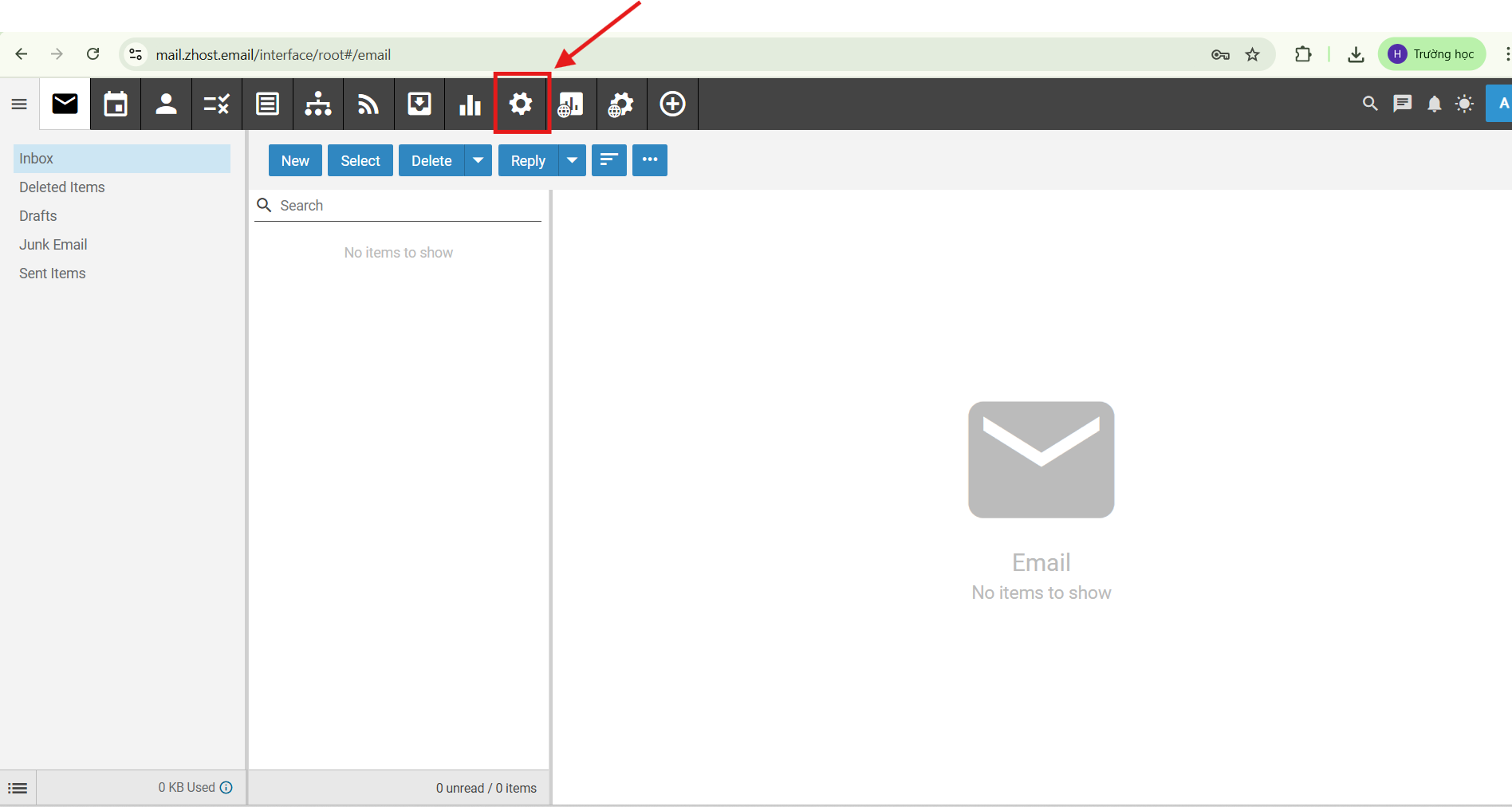
Task: Open the Contacts icon
Action: point(166,104)
